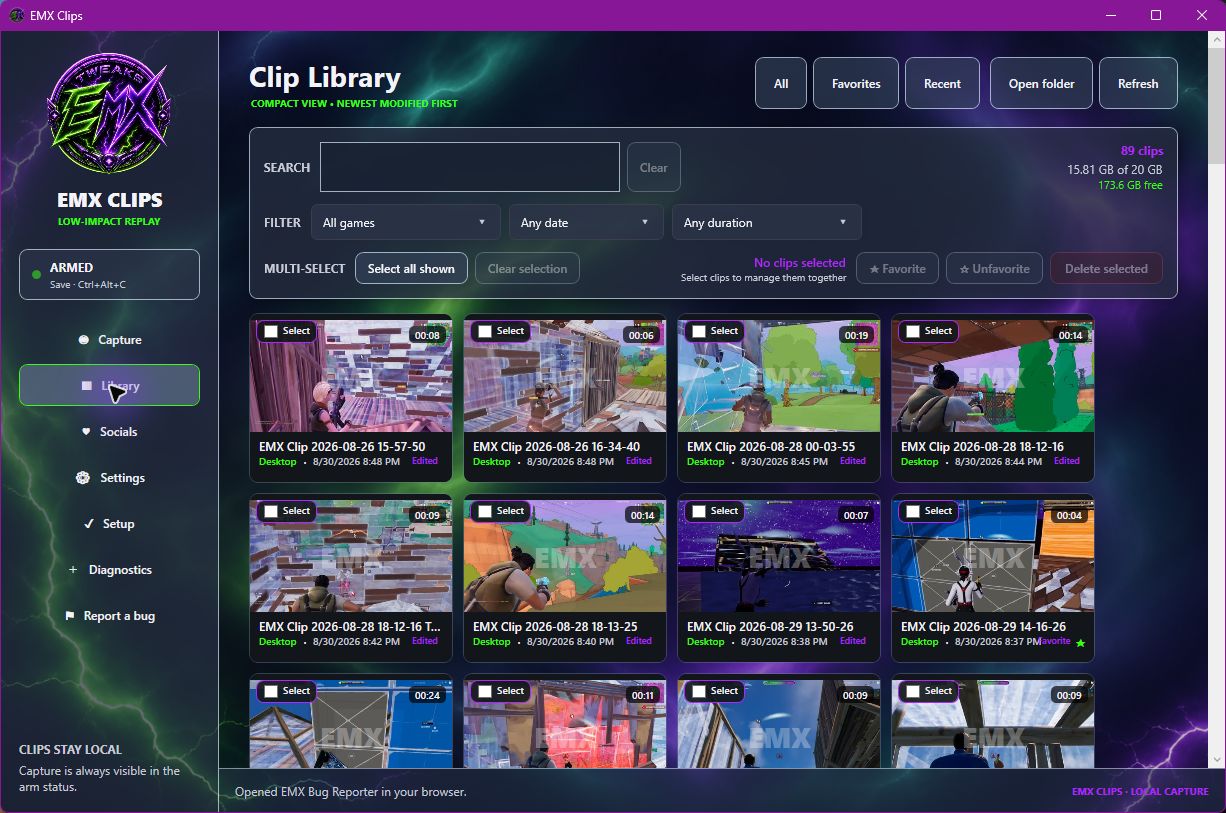The image size is (1226, 813).
Task: Tick Select checkbox on clip 15-57-50
Action: tap(271, 331)
